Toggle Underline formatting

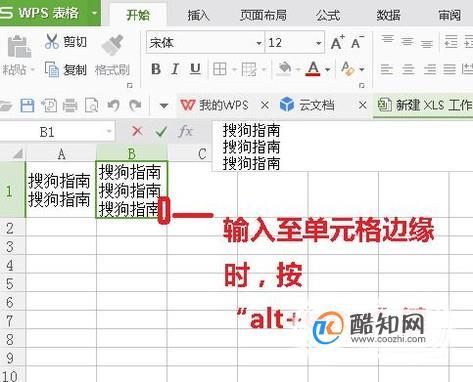point(195,69)
